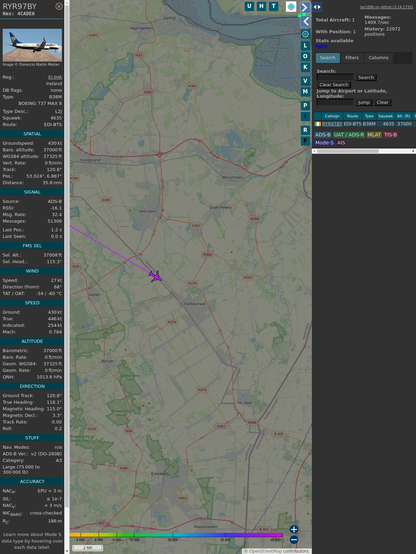Switch to the Filters tab
The height and width of the screenshot is (554, 416).
click(x=352, y=58)
